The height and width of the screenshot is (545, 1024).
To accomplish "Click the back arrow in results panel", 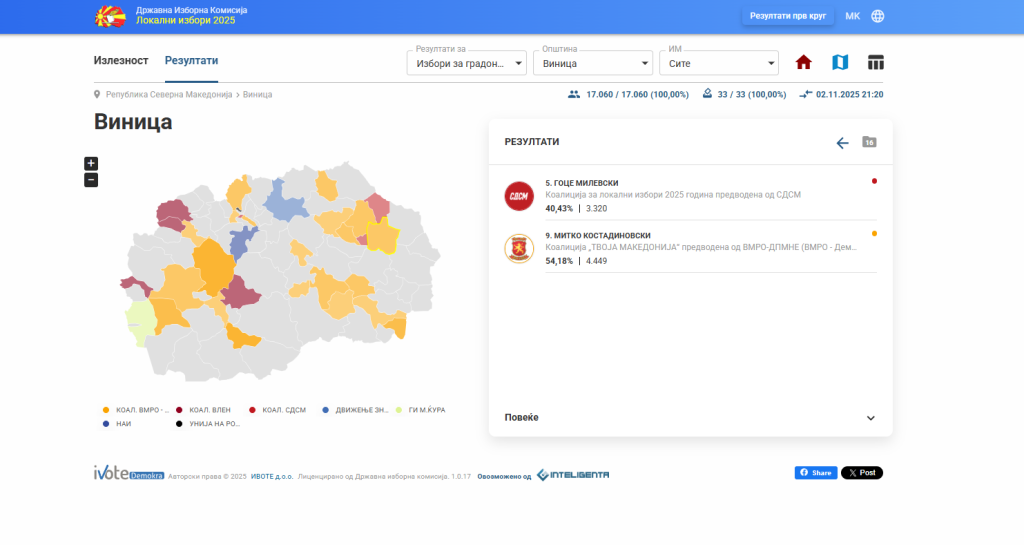I will click(x=842, y=143).
